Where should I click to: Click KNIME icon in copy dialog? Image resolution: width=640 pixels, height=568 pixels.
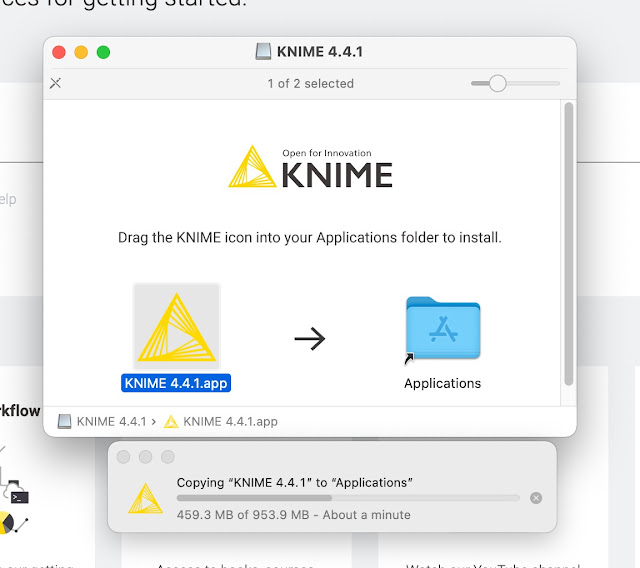(145, 499)
